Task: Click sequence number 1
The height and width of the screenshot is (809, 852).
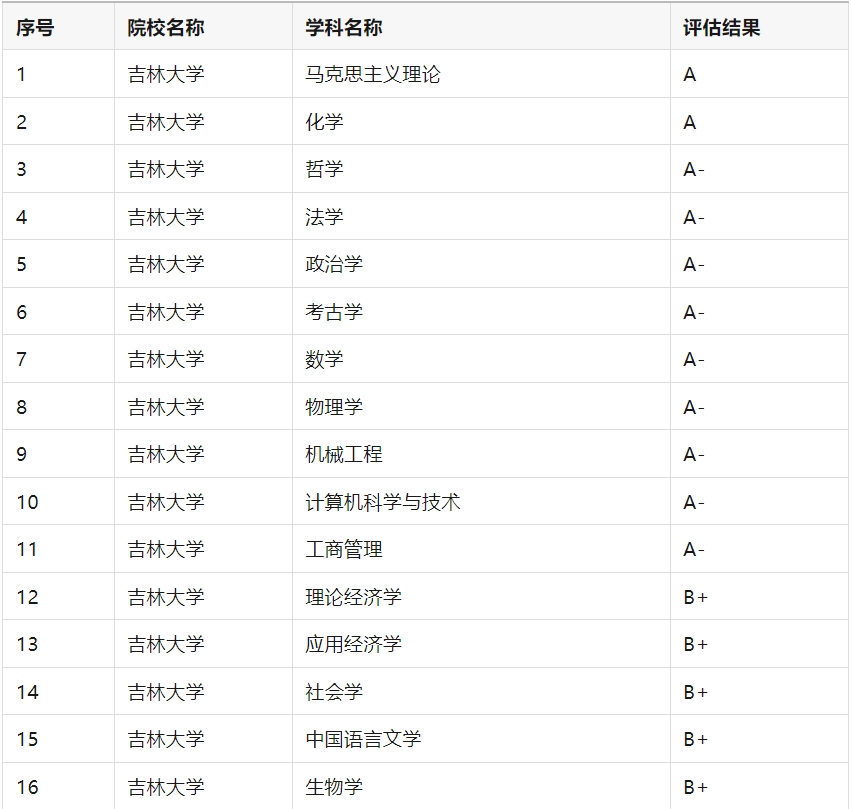Action: tap(21, 74)
